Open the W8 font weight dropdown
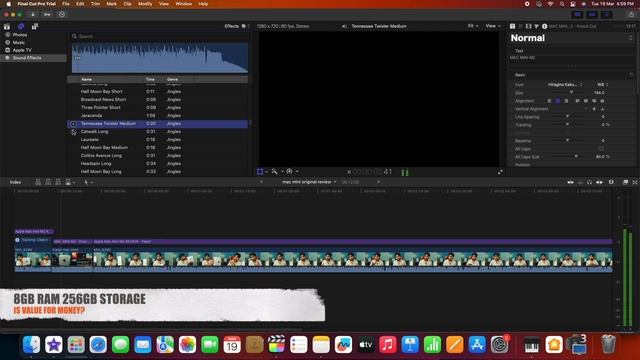The width and height of the screenshot is (640, 360). [x=603, y=84]
